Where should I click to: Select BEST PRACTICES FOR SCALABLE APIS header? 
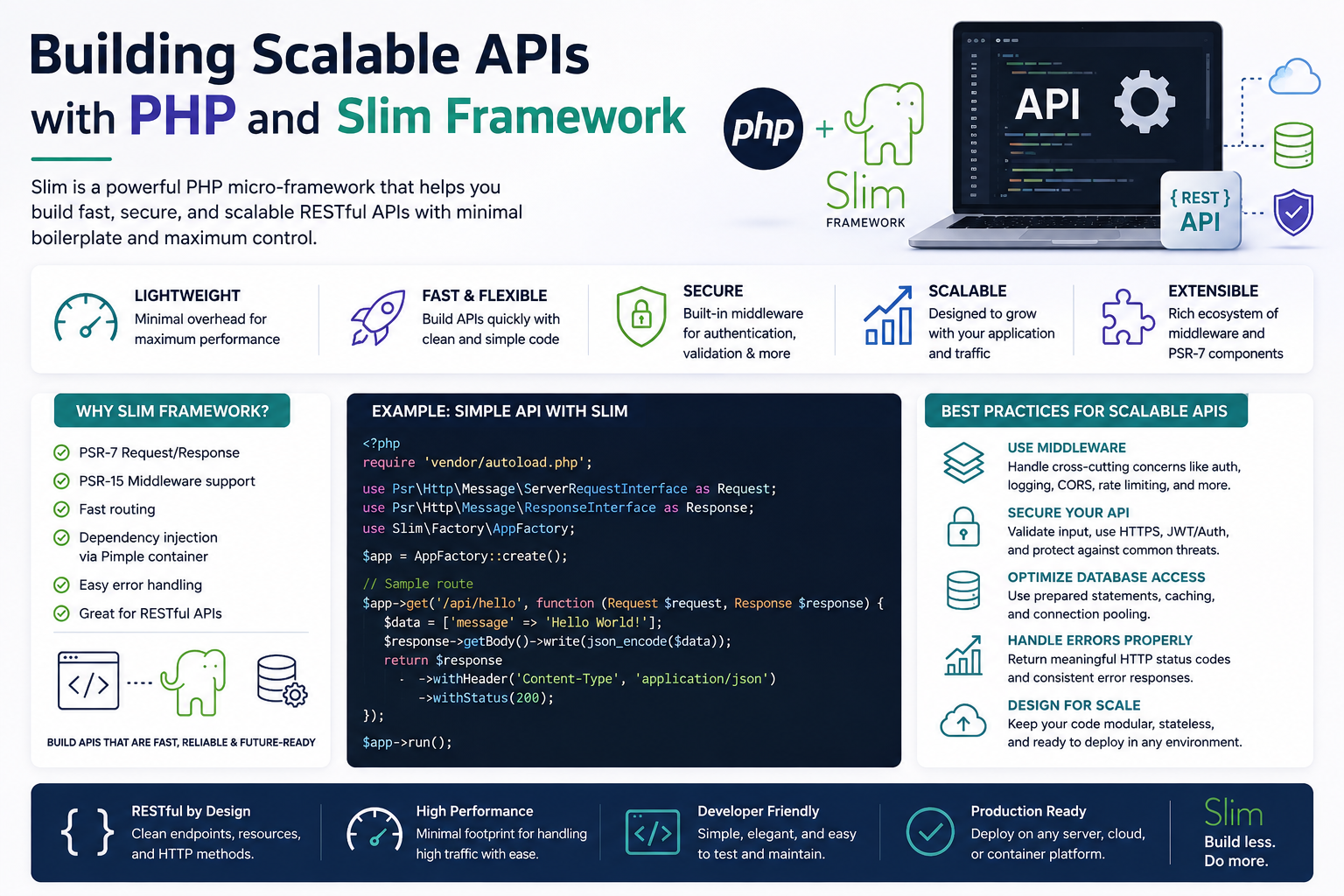[1085, 411]
